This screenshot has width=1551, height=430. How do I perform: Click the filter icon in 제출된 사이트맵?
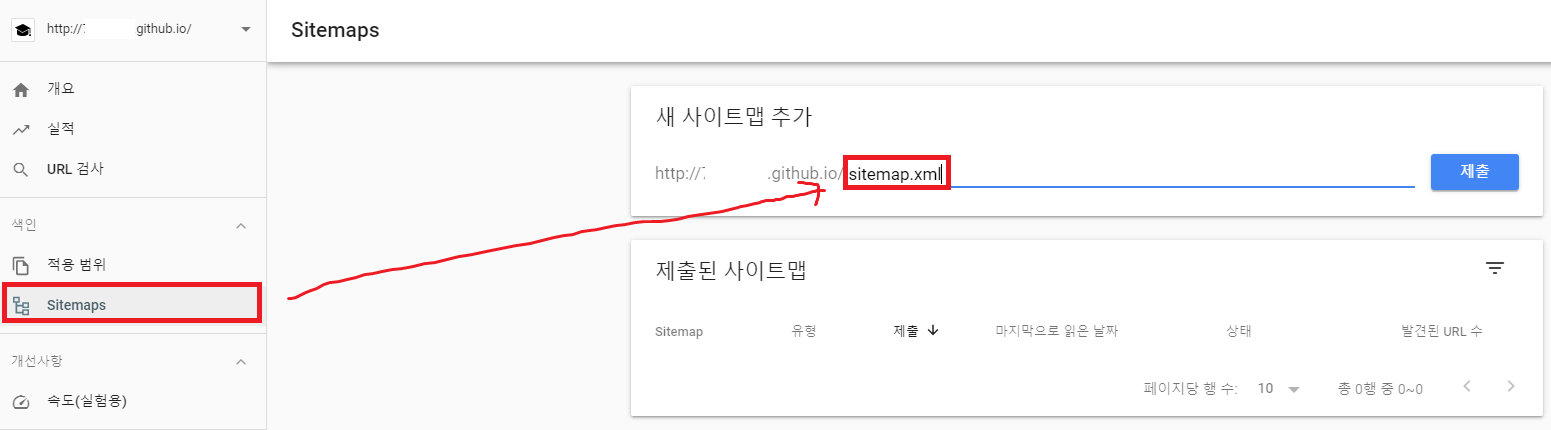tap(1494, 268)
